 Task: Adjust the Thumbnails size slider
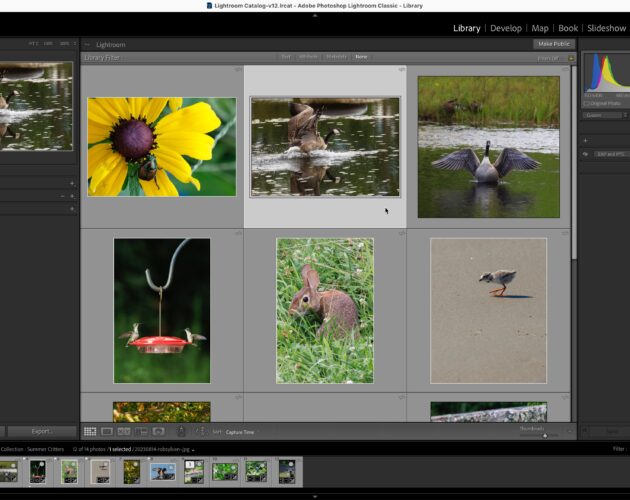pos(545,436)
